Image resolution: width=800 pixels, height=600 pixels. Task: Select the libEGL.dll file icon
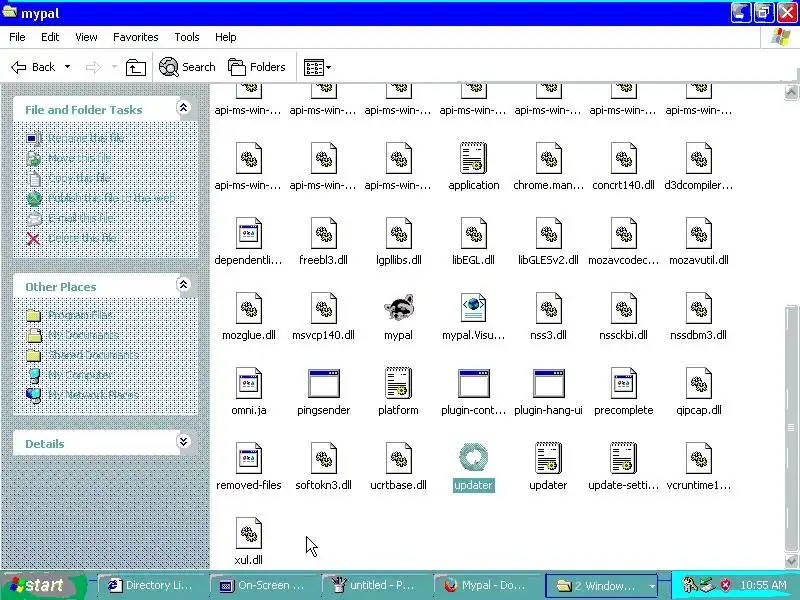(x=473, y=233)
